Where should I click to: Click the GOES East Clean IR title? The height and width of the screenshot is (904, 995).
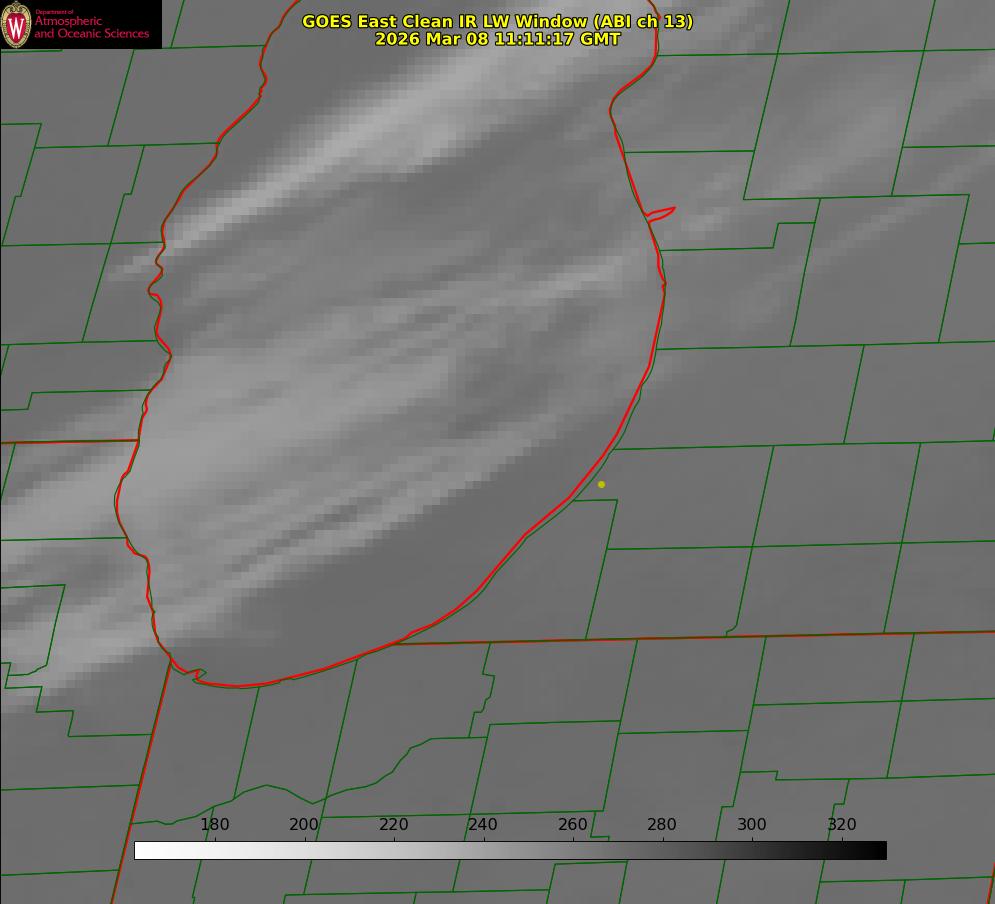click(497, 21)
